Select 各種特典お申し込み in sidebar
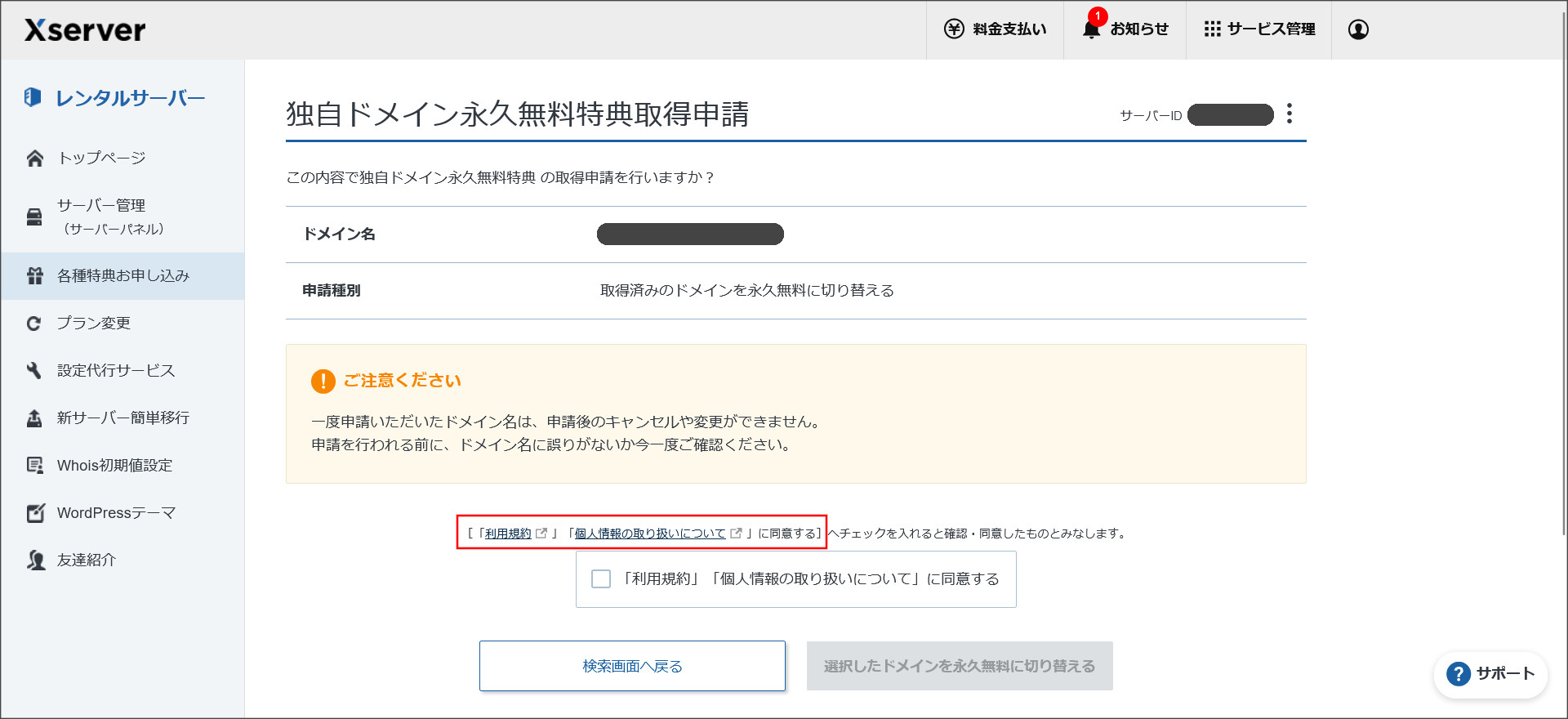The height and width of the screenshot is (719, 1568). pos(122,276)
